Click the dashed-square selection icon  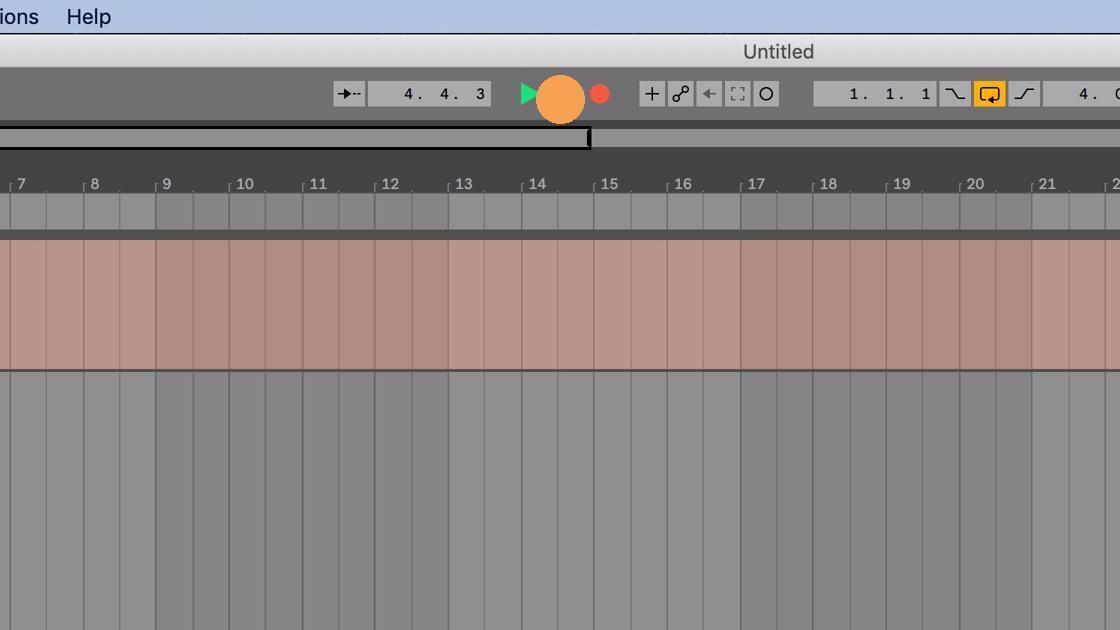[x=737, y=93]
